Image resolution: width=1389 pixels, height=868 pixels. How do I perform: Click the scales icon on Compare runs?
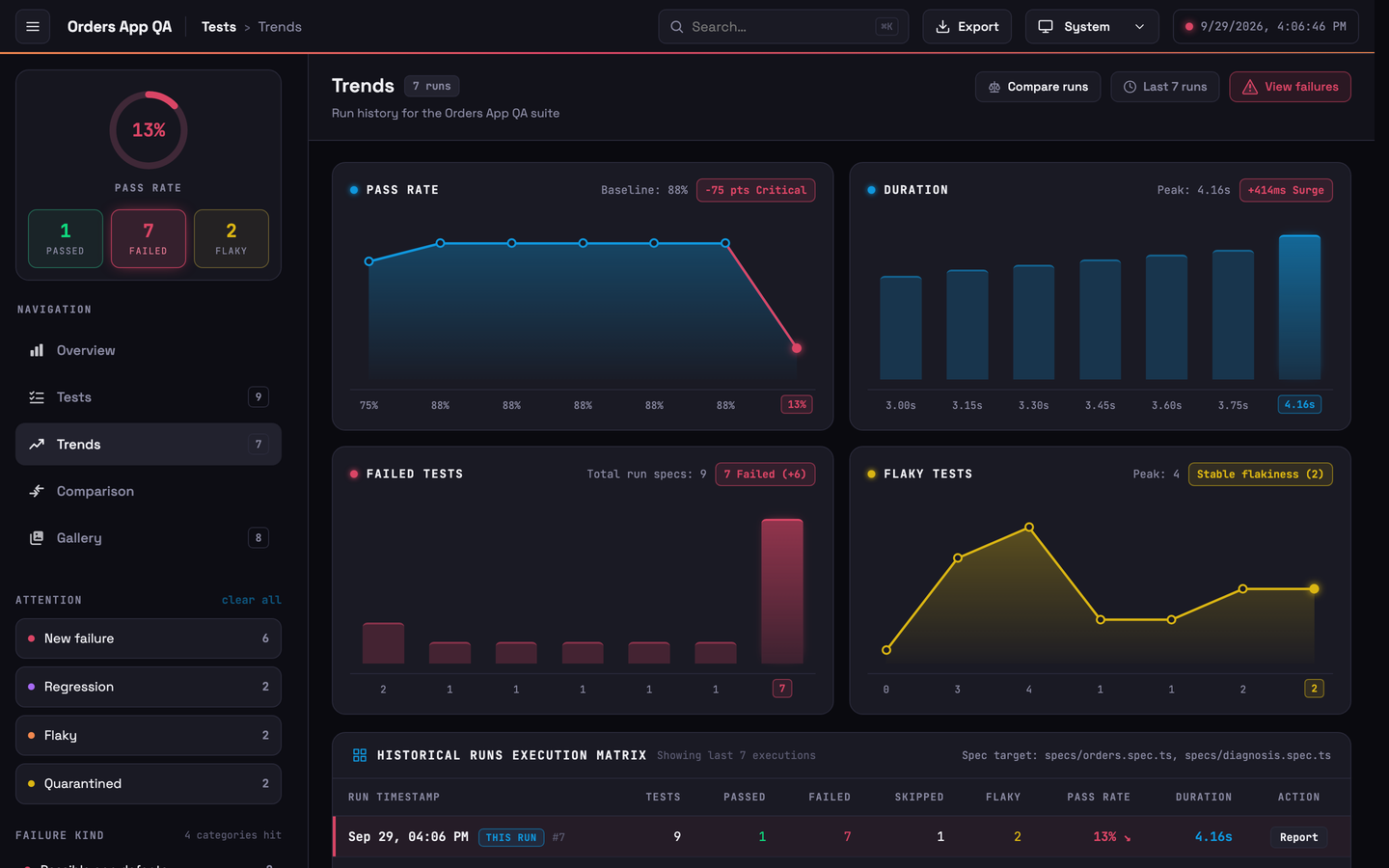[994, 87]
